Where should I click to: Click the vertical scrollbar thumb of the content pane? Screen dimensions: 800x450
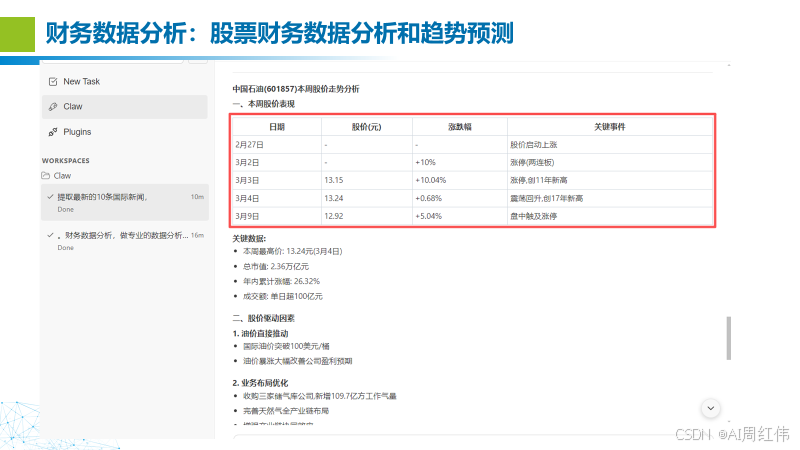pos(729,338)
